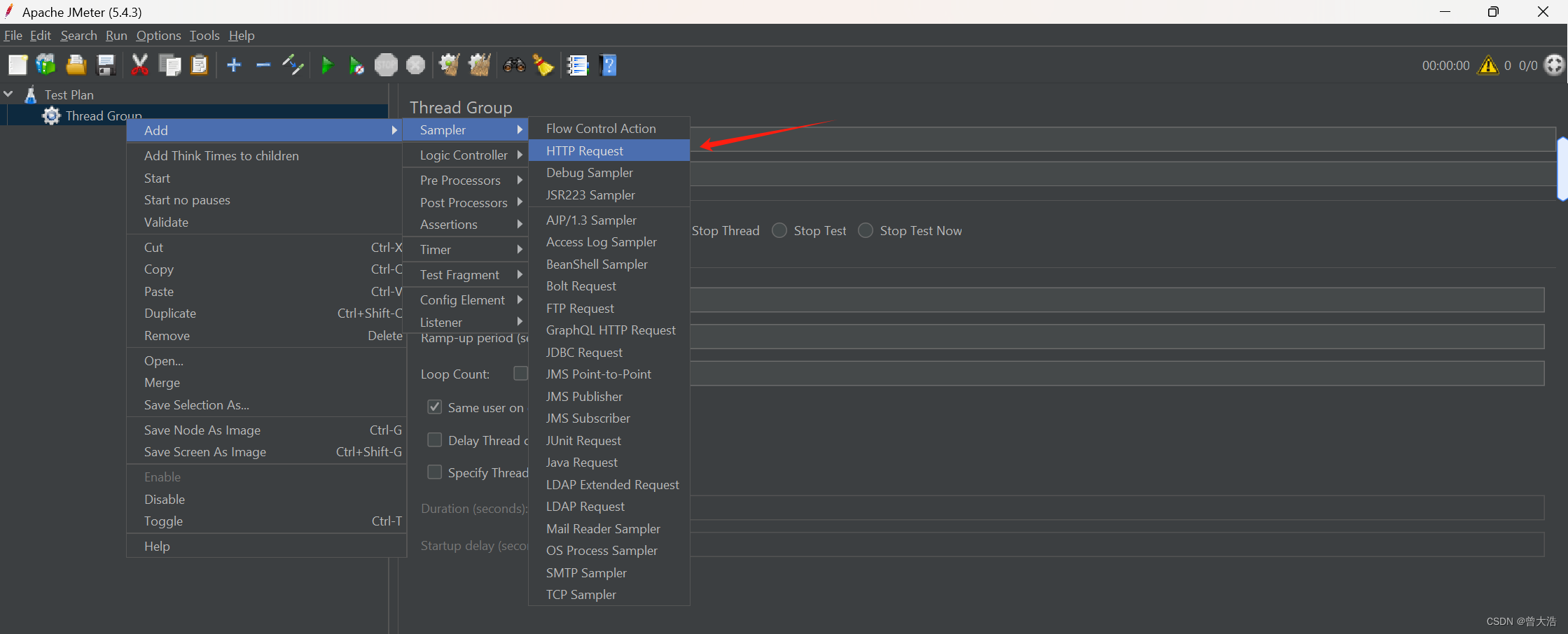This screenshot has width=1568, height=634.
Task: Select Test Plan tree row
Action: pos(194,94)
